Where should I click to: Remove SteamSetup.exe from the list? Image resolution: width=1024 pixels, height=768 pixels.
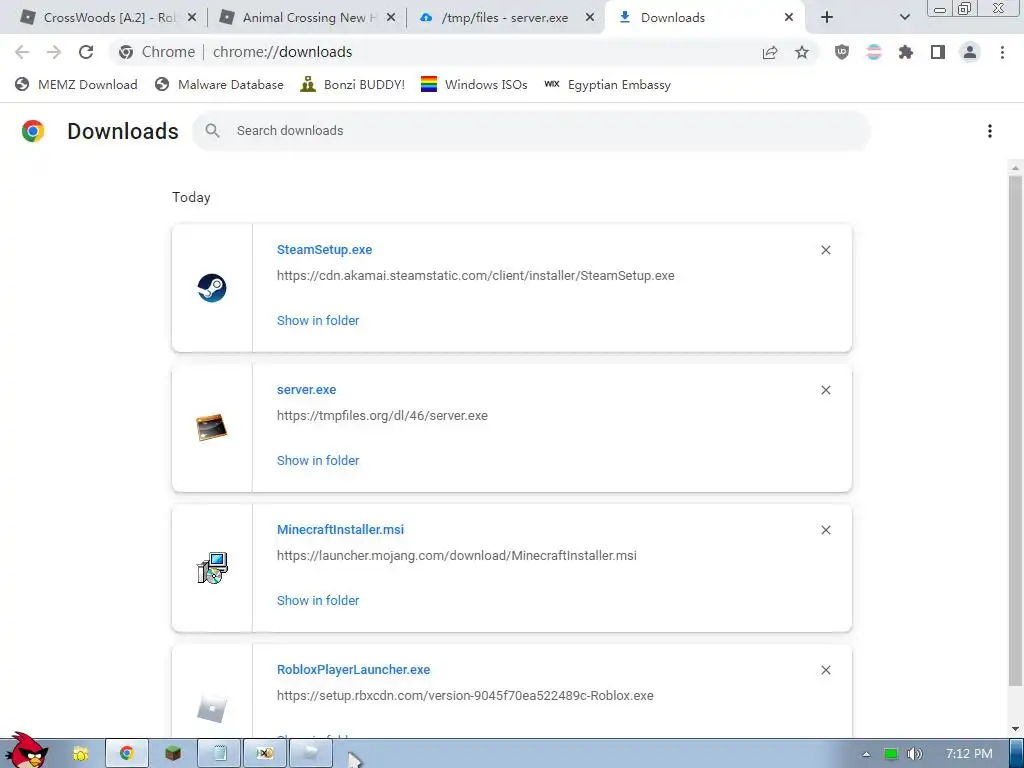825,250
